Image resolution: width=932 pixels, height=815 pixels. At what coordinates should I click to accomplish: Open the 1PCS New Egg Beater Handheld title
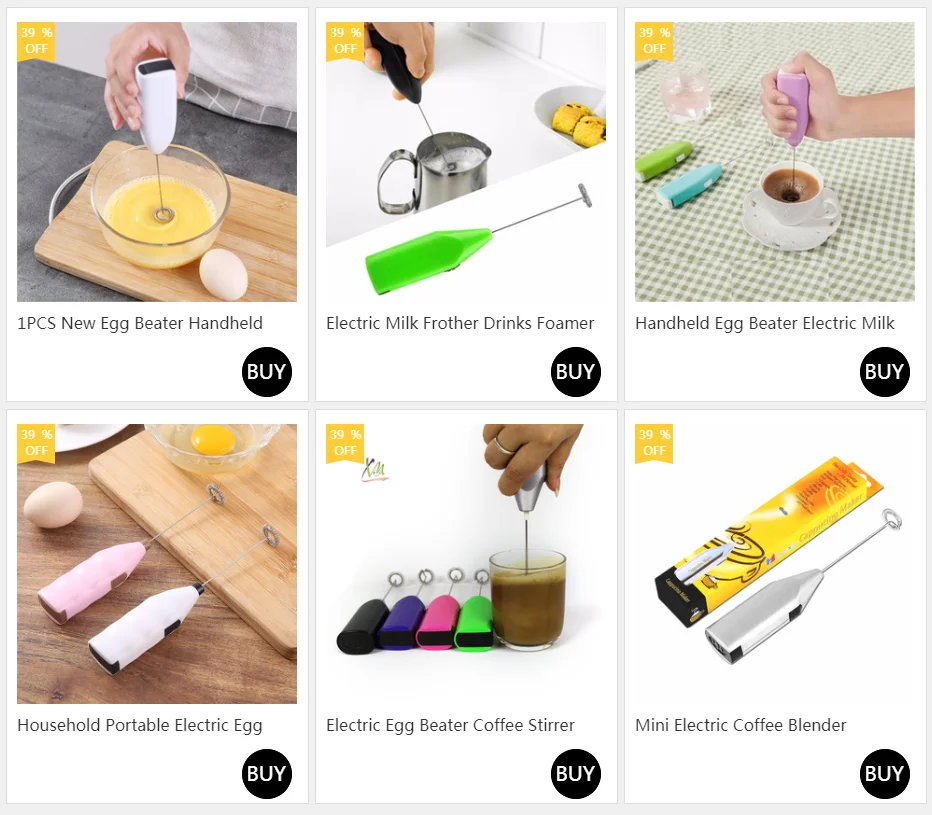click(140, 323)
